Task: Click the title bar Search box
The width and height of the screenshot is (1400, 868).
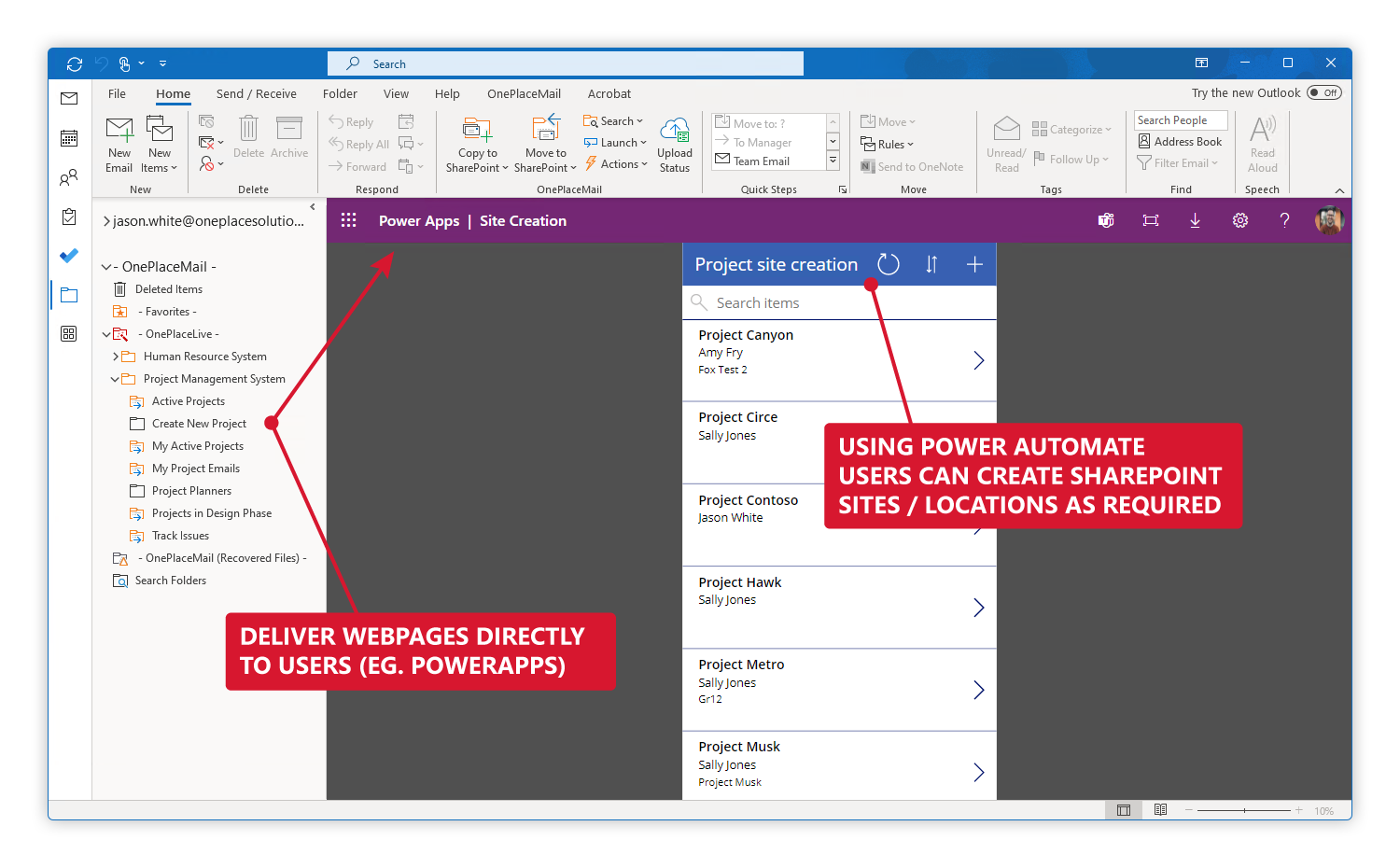Action: coord(566,63)
